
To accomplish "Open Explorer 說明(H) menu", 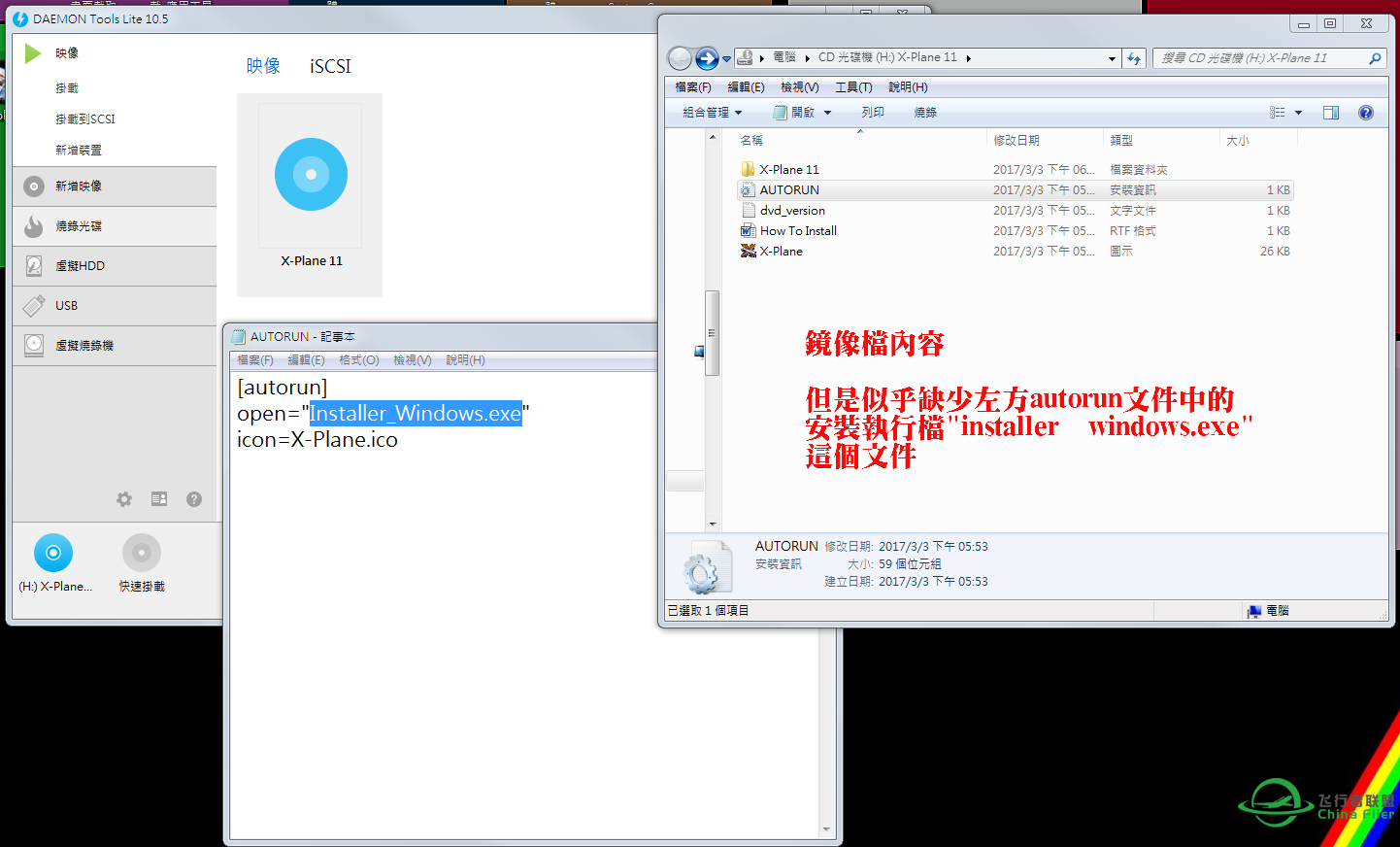I will tap(908, 87).
